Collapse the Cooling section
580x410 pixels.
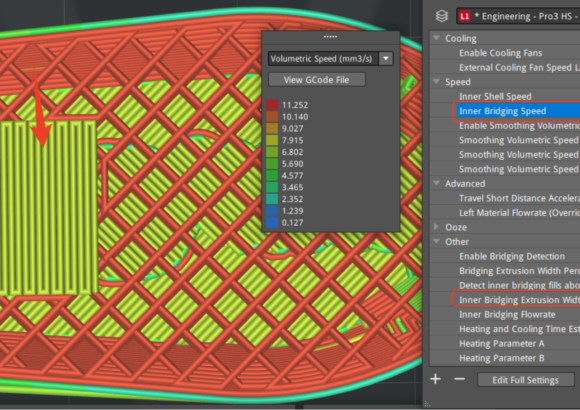tap(436, 38)
